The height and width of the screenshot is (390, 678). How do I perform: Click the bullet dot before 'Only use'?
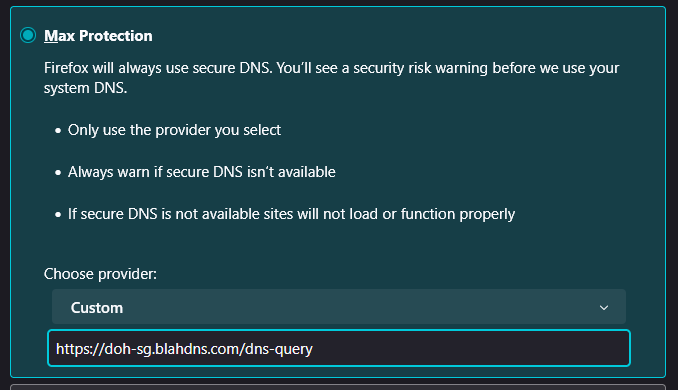click(58, 131)
